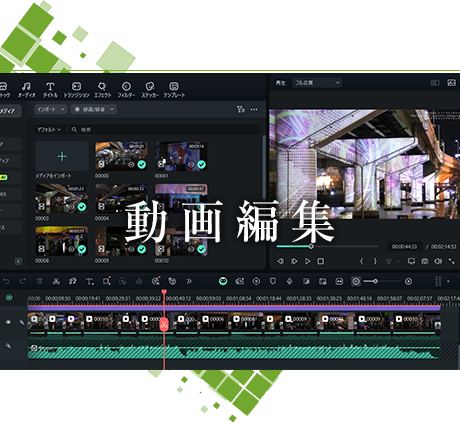Open the Audio (オーディオ) tab
This screenshot has height=423, width=460.
point(26,90)
